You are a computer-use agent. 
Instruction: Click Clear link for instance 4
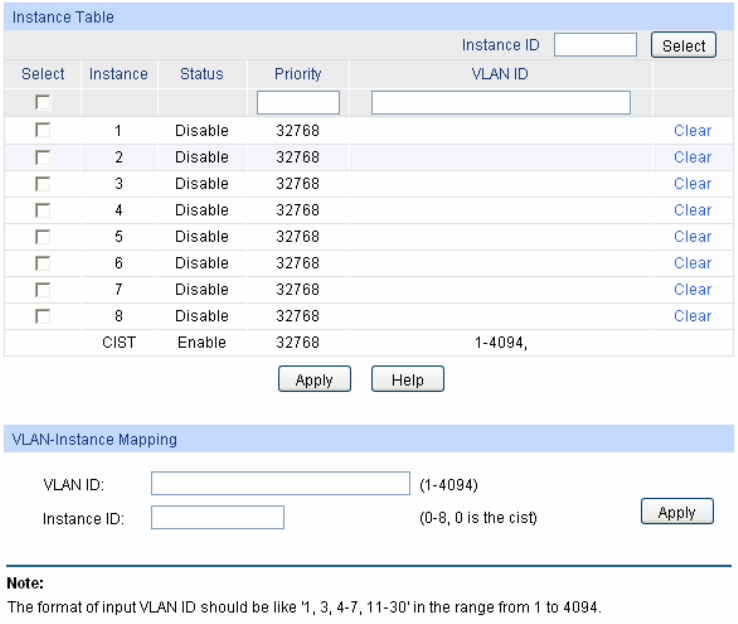pos(692,210)
